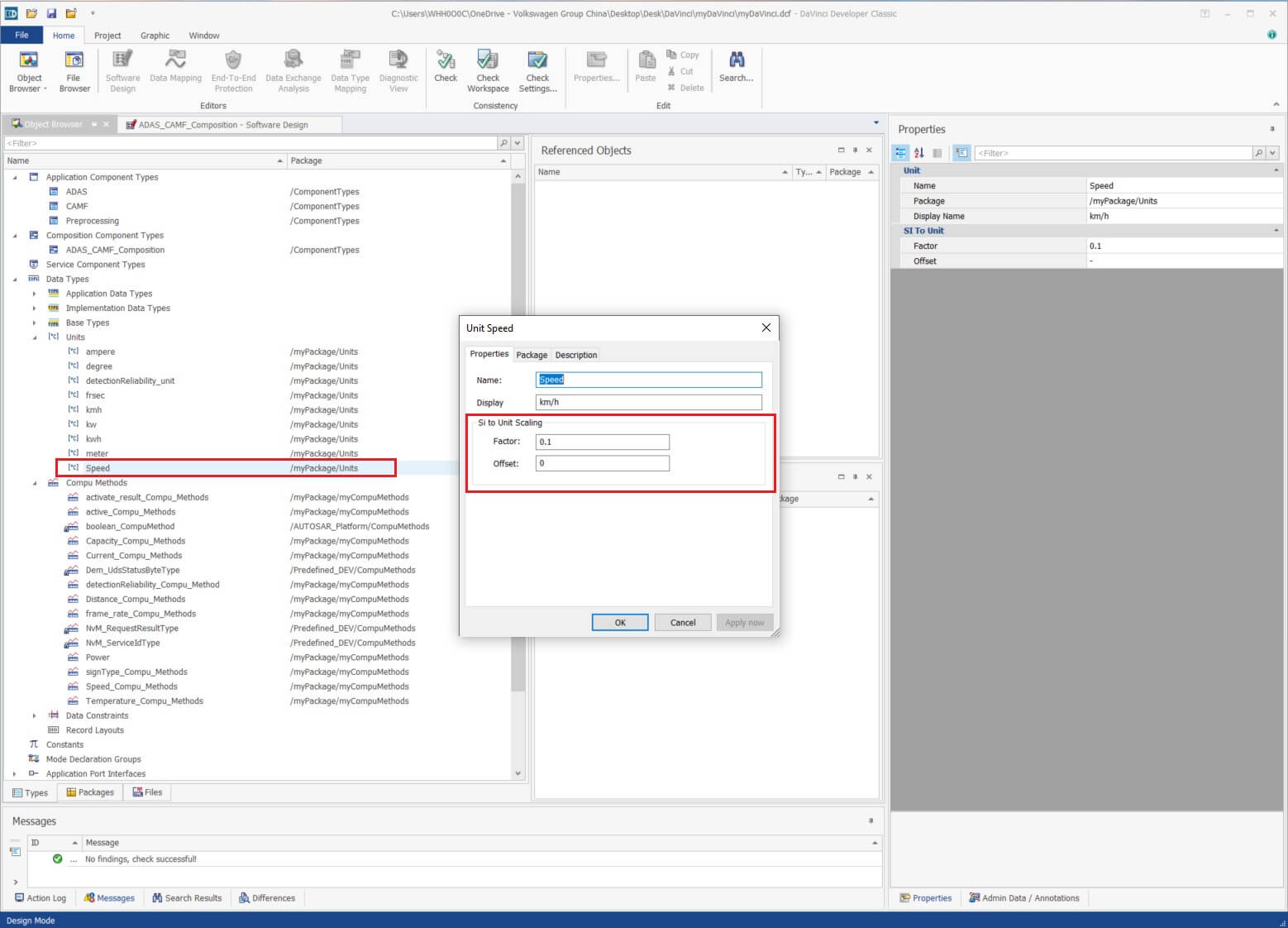Screen dimensions: 1288x928
Task: Switch to the Package tab in dialog
Action: click(x=532, y=355)
